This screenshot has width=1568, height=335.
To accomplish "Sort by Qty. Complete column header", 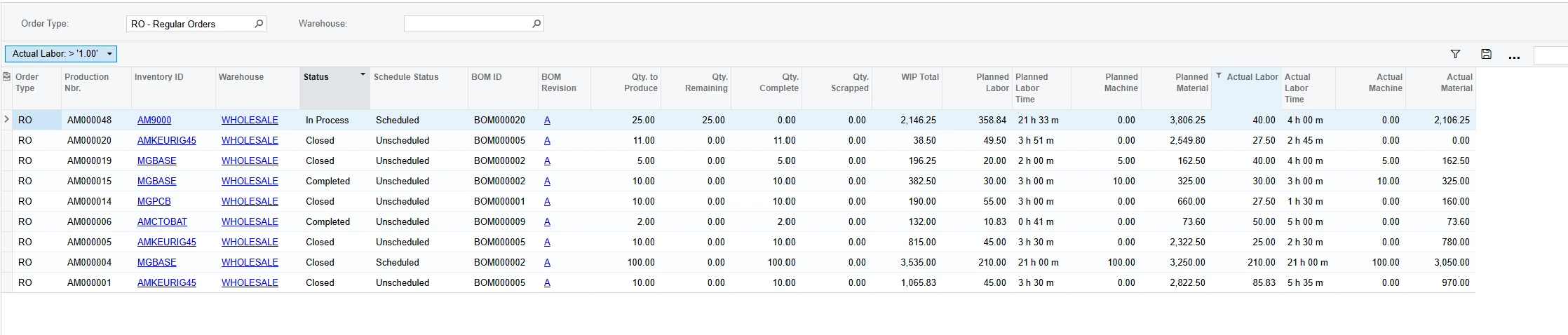I will tap(766, 88).
